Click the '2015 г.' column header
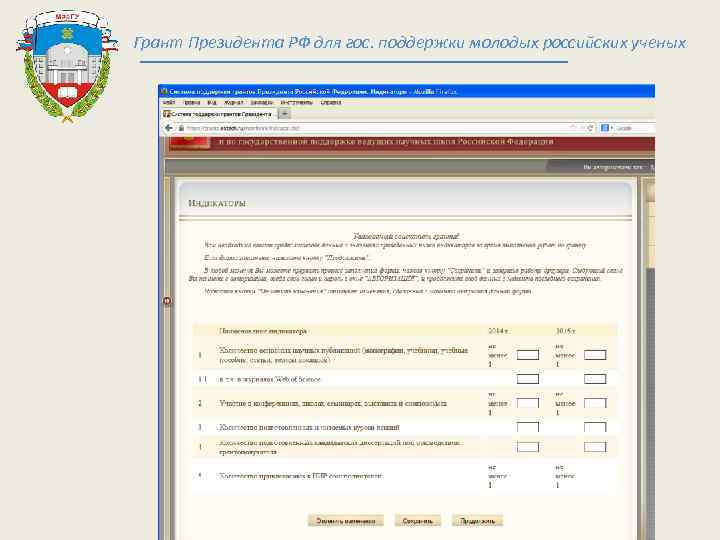Image resolution: width=720 pixels, height=540 pixels. [565, 331]
